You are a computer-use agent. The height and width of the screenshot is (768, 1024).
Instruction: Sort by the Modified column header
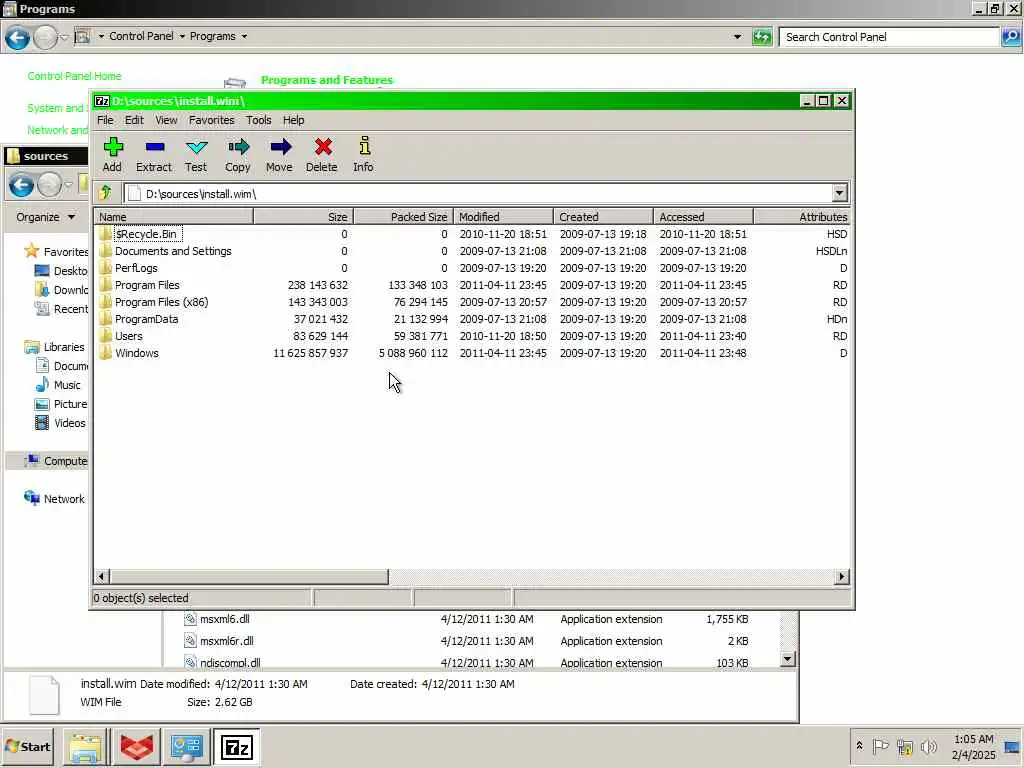click(x=504, y=217)
